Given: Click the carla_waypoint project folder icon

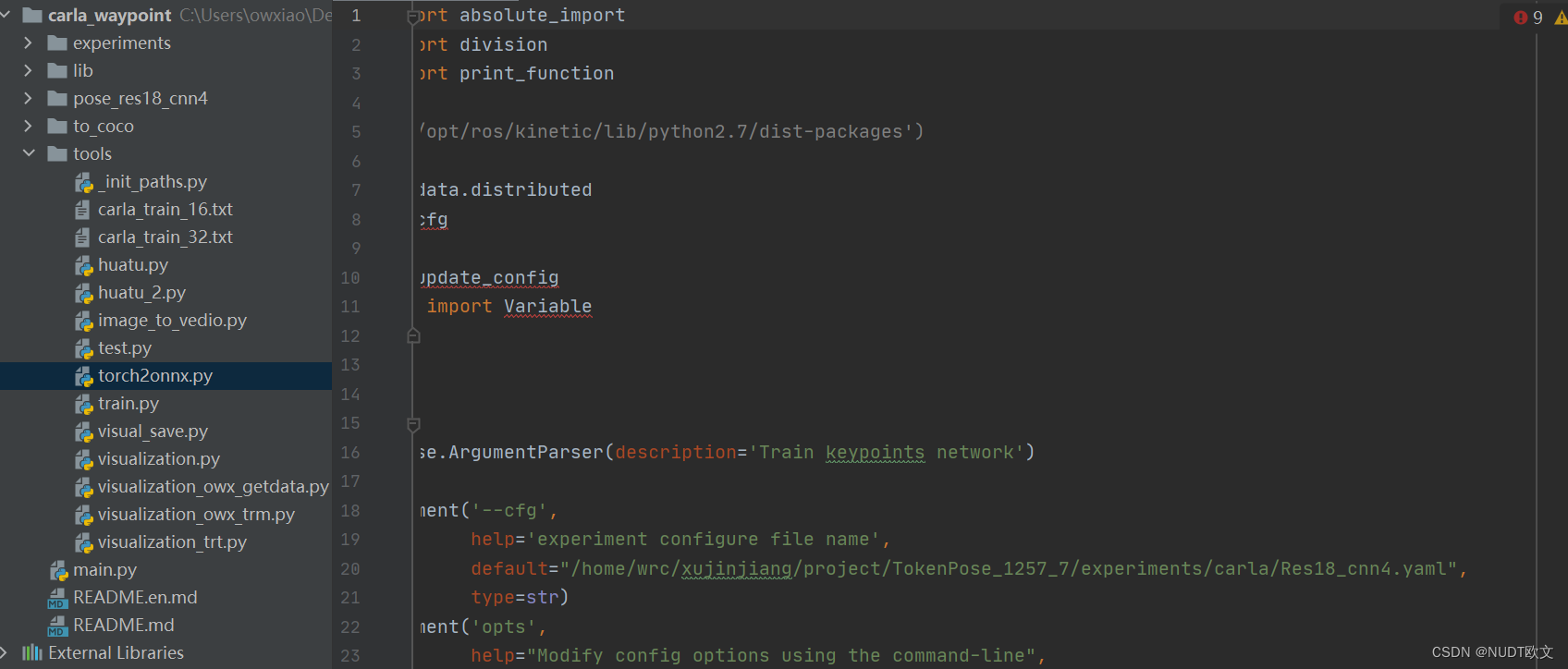Looking at the screenshot, I should click(32, 15).
